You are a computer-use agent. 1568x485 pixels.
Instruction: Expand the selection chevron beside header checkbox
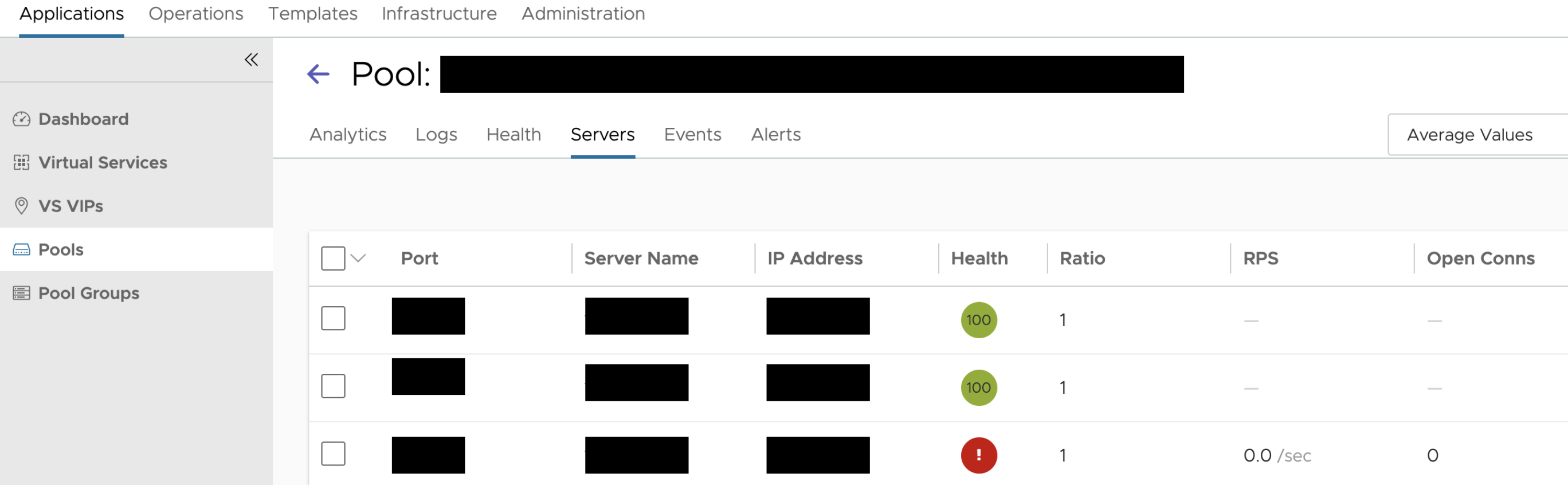359,258
